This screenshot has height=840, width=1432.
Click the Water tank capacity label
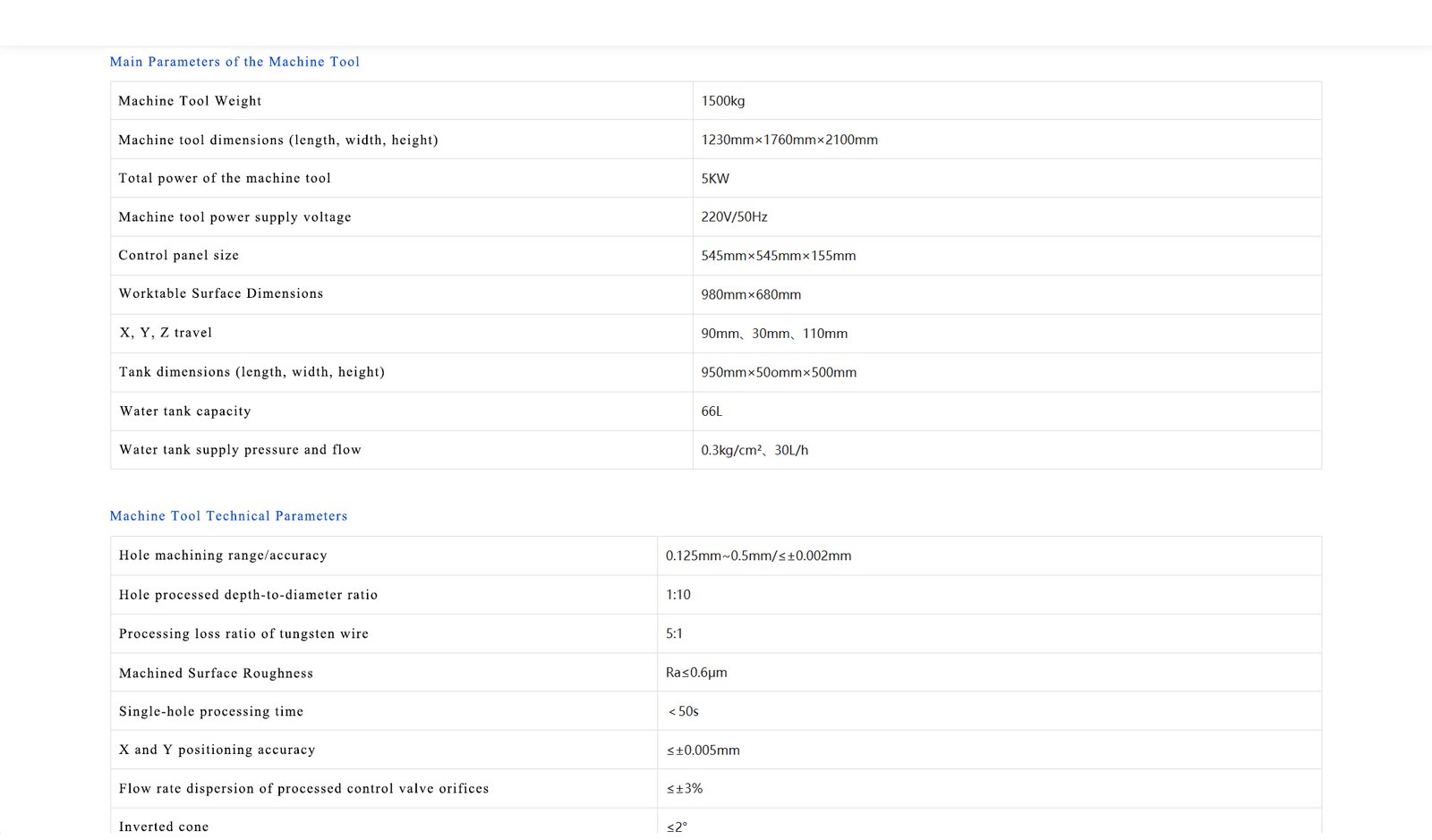click(x=185, y=412)
